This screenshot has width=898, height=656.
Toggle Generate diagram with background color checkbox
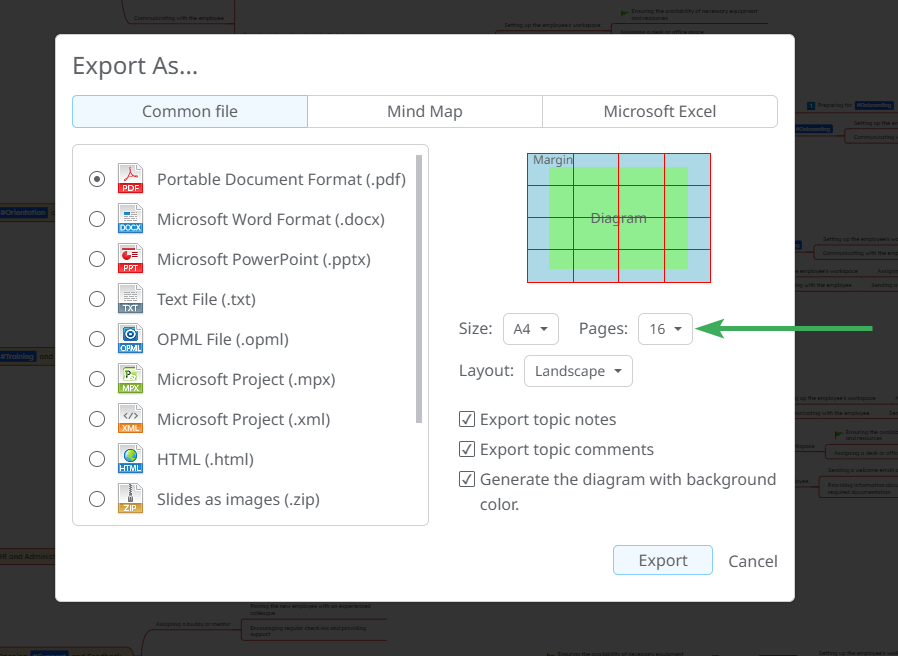(467, 478)
